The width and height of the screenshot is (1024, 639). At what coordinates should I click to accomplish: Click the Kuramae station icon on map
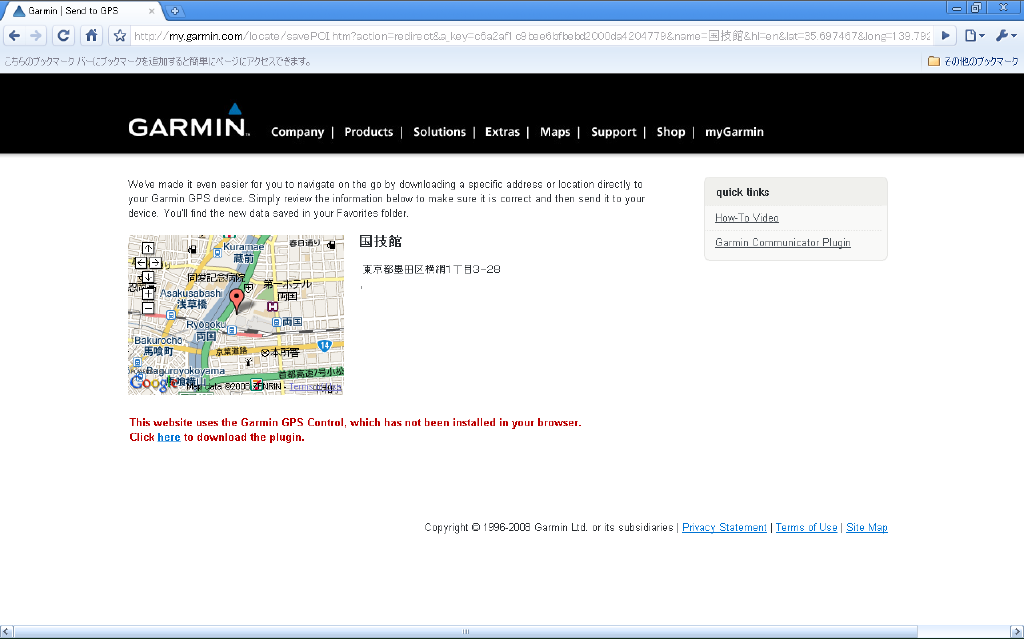tap(217, 252)
